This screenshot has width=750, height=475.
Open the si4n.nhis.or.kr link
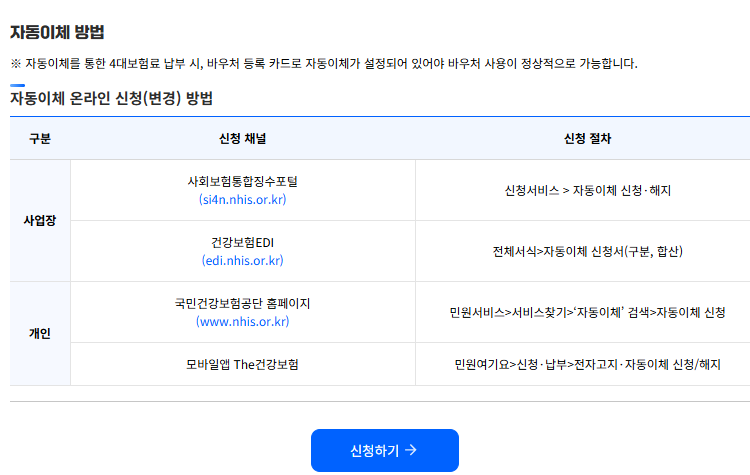242,199
